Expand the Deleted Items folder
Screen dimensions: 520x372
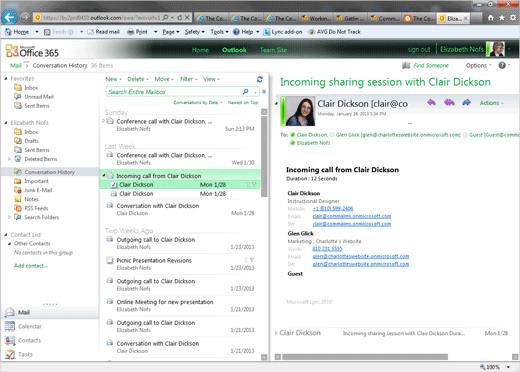(x=9, y=159)
